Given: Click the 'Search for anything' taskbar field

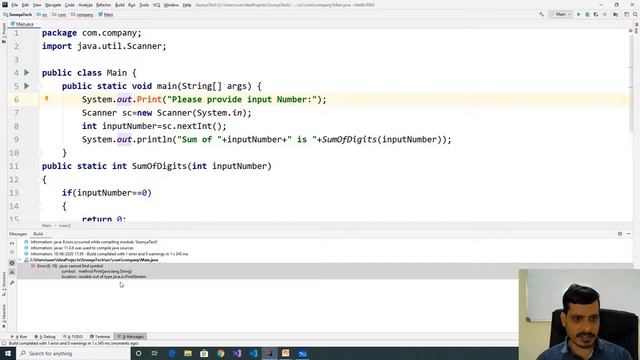Looking at the screenshot, I should [73, 353].
